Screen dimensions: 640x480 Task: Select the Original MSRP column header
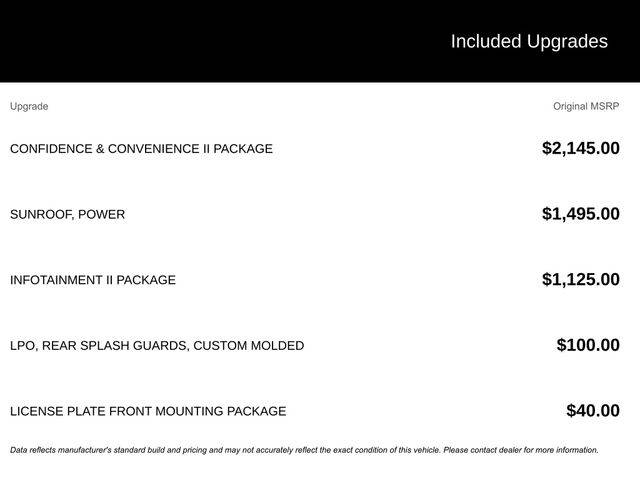[x=586, y=107]
